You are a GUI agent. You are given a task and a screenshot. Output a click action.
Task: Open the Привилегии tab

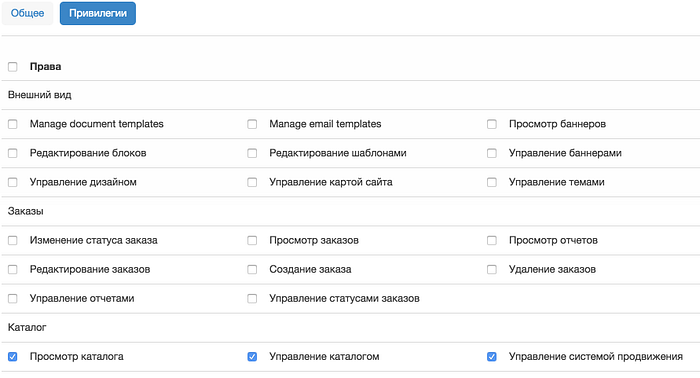point(98,13)
